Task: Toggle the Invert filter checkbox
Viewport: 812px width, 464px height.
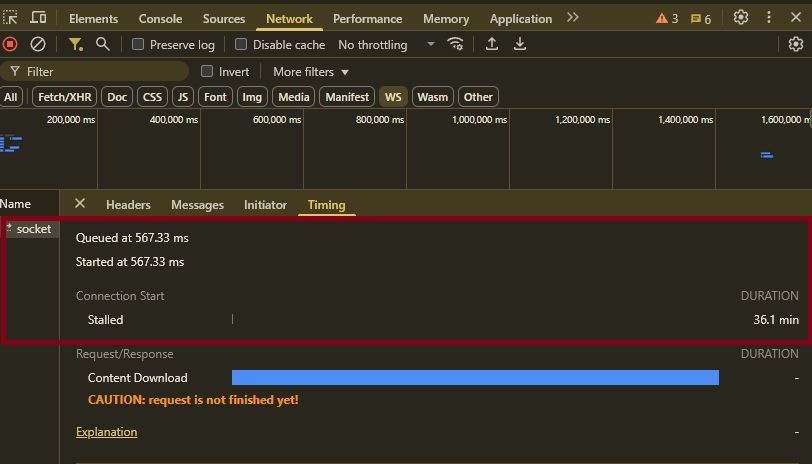Action: tap(207, 72)
